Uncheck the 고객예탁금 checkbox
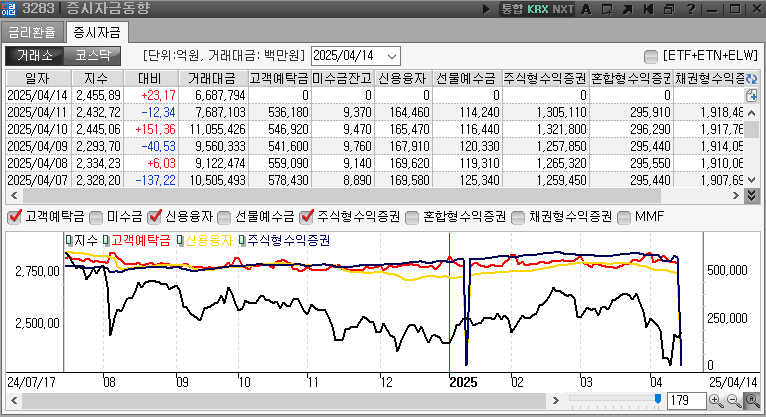This screenshot has width=766, height=417. coord(15,217)
